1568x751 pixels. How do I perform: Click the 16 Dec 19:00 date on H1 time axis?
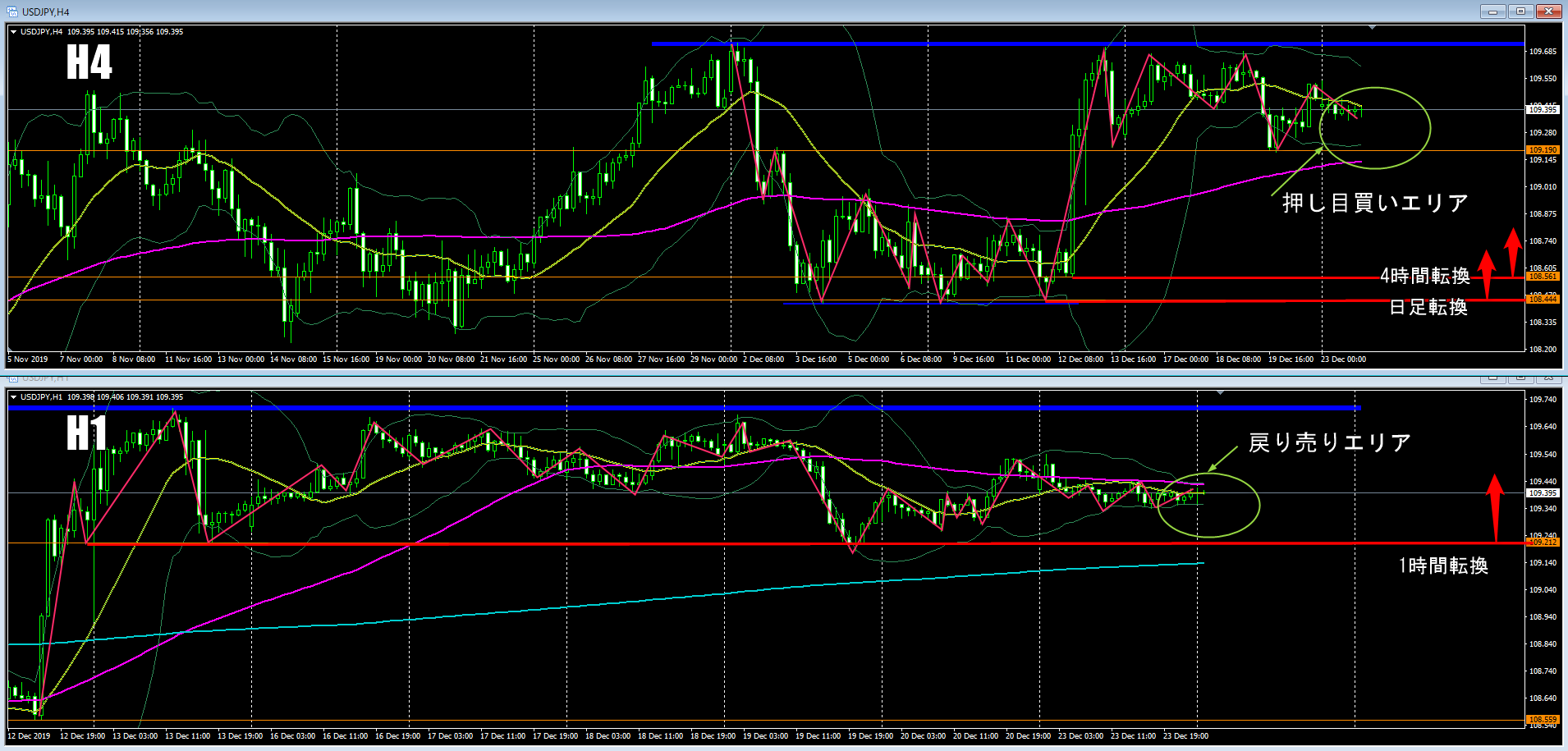click(x=397, y=736)
